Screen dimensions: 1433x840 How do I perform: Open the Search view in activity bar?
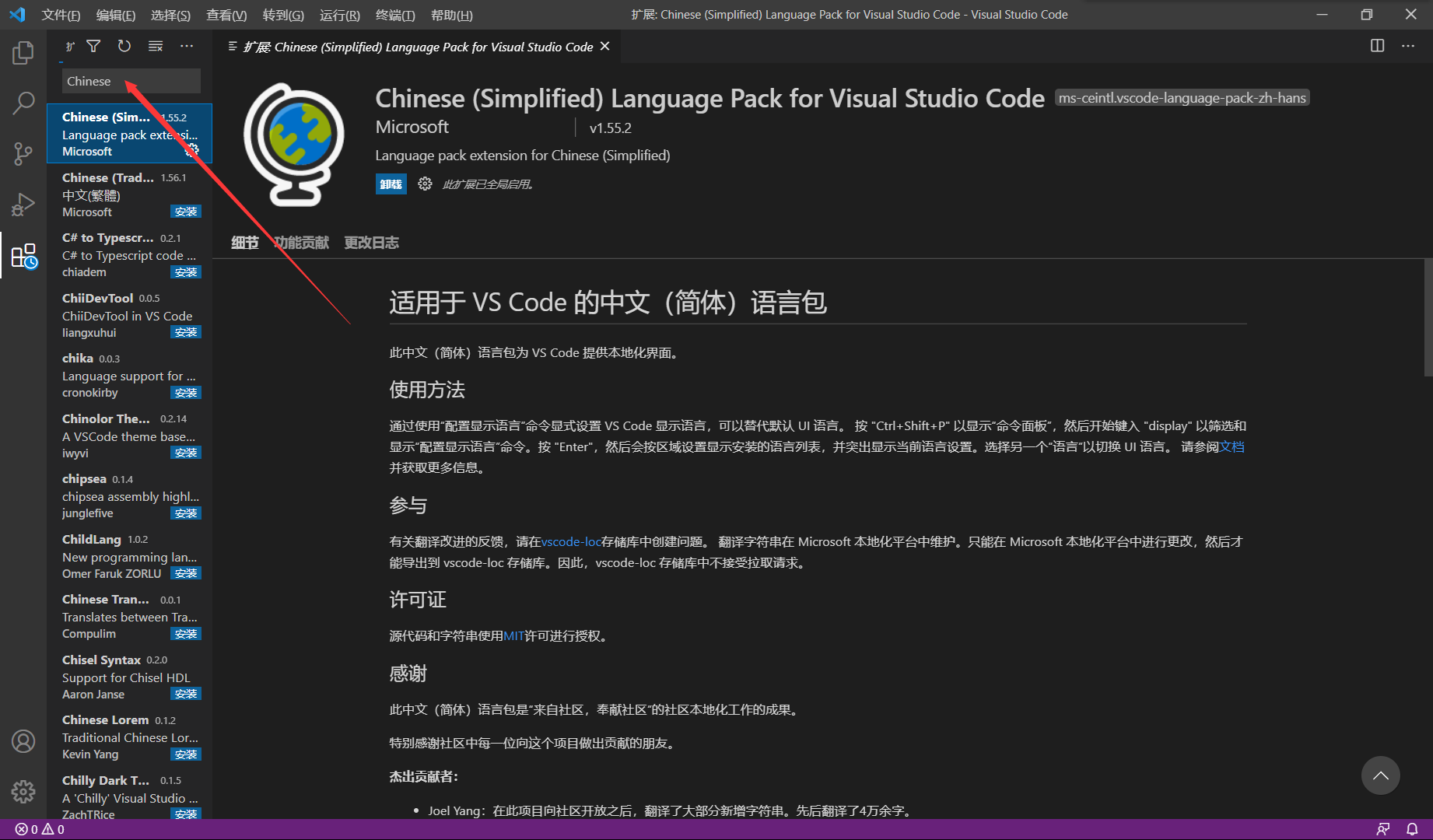[23, 103]
